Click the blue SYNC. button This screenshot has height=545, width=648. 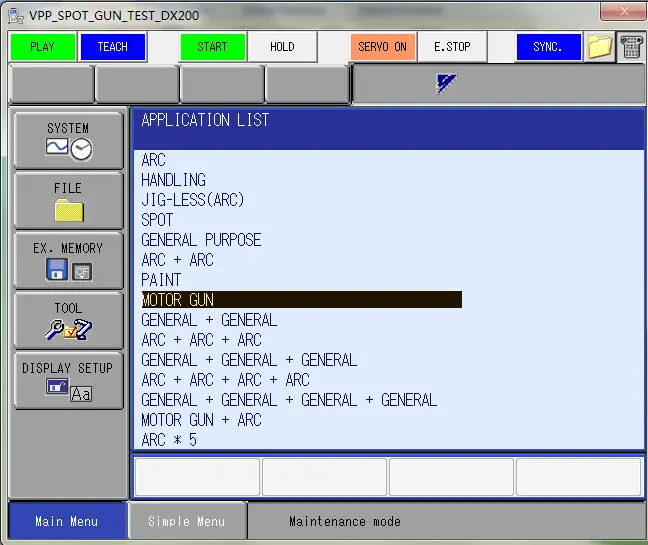click(547, 47)
